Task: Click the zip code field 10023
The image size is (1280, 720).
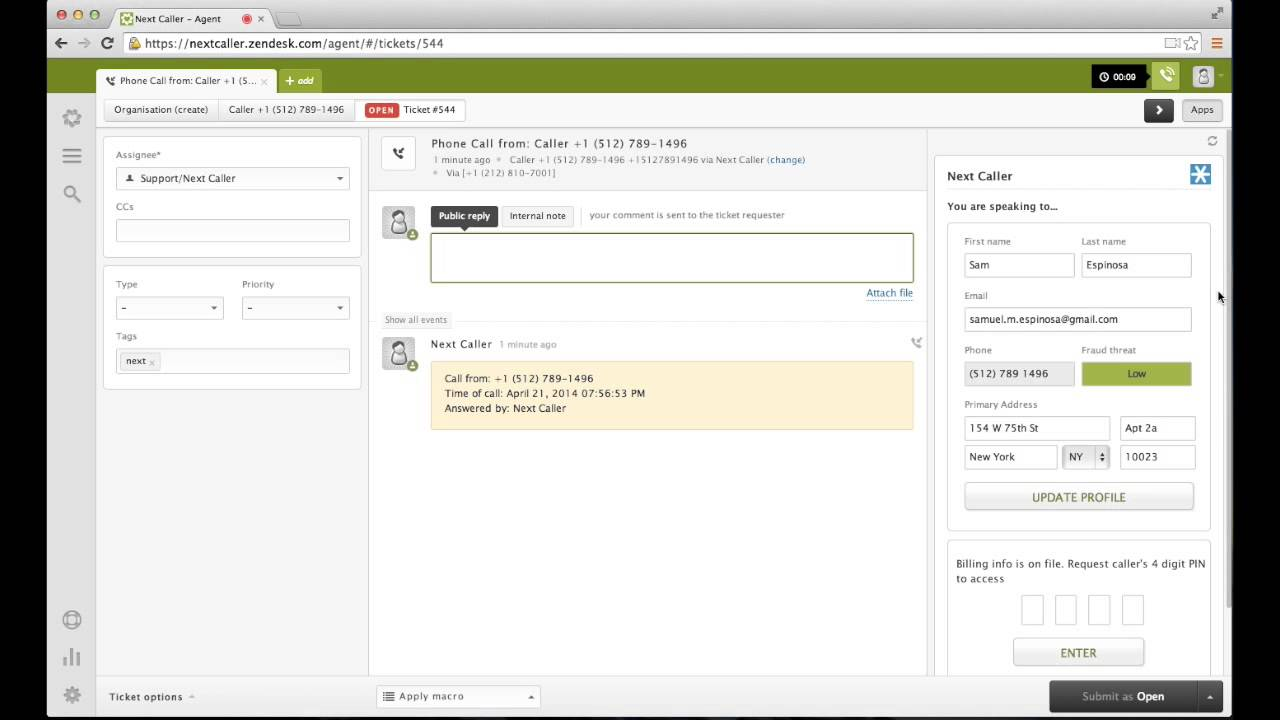Action: [1157, 457]
